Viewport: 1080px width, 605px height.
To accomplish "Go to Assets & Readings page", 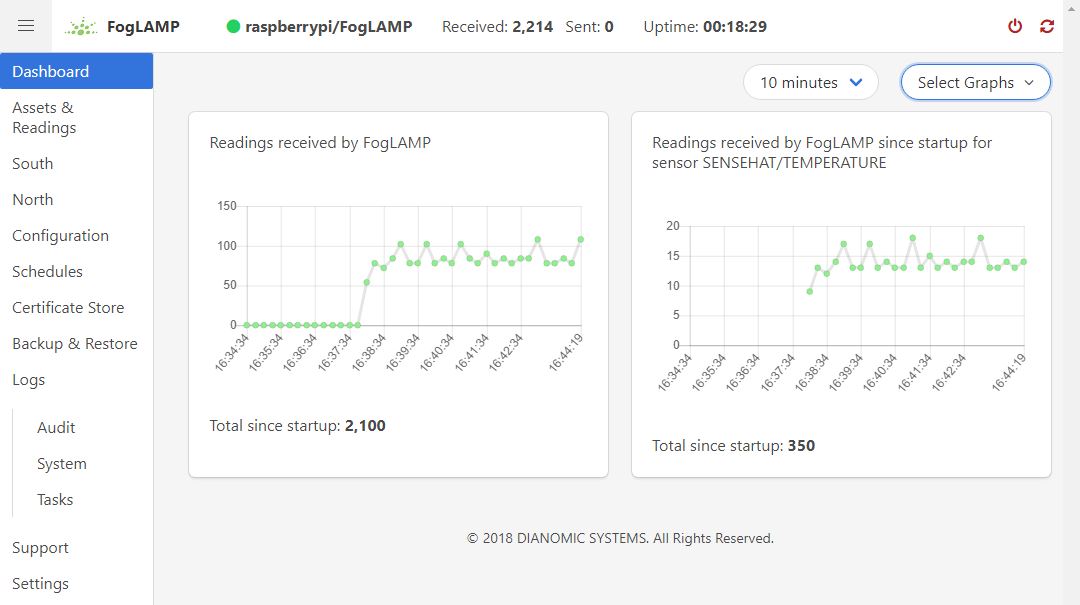I will [x=44, y=118].
